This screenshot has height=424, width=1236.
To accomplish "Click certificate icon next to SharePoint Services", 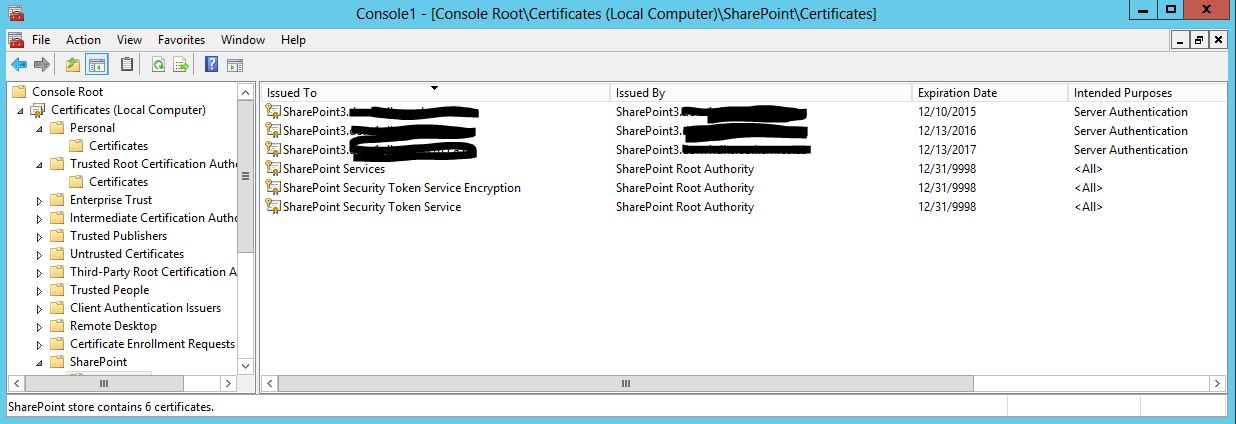I will (x=273, y=169).
